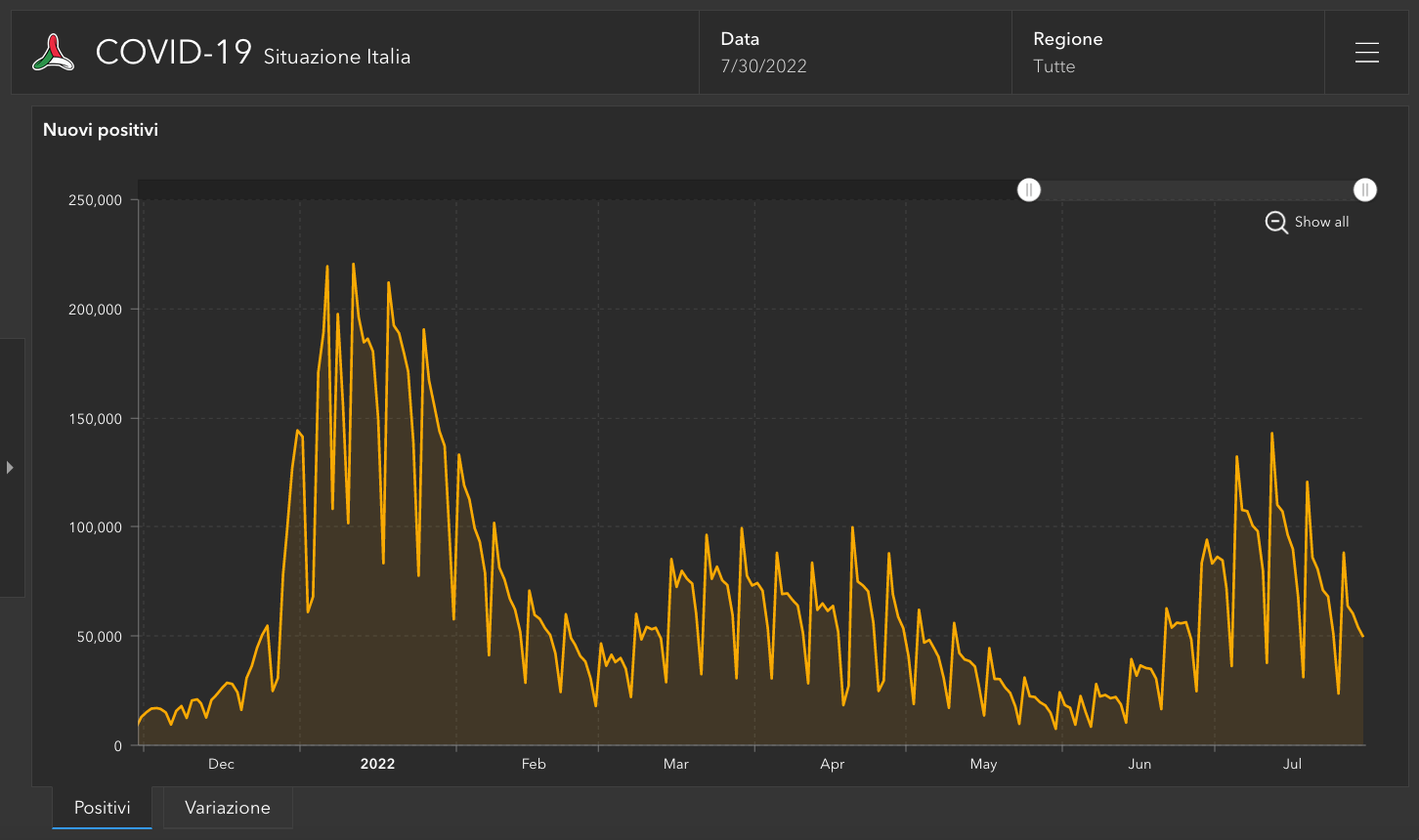Click the Nuovi positivi chart heading
The width and height of the screenshot is (1419, 840).
click(x=101, y=130)
